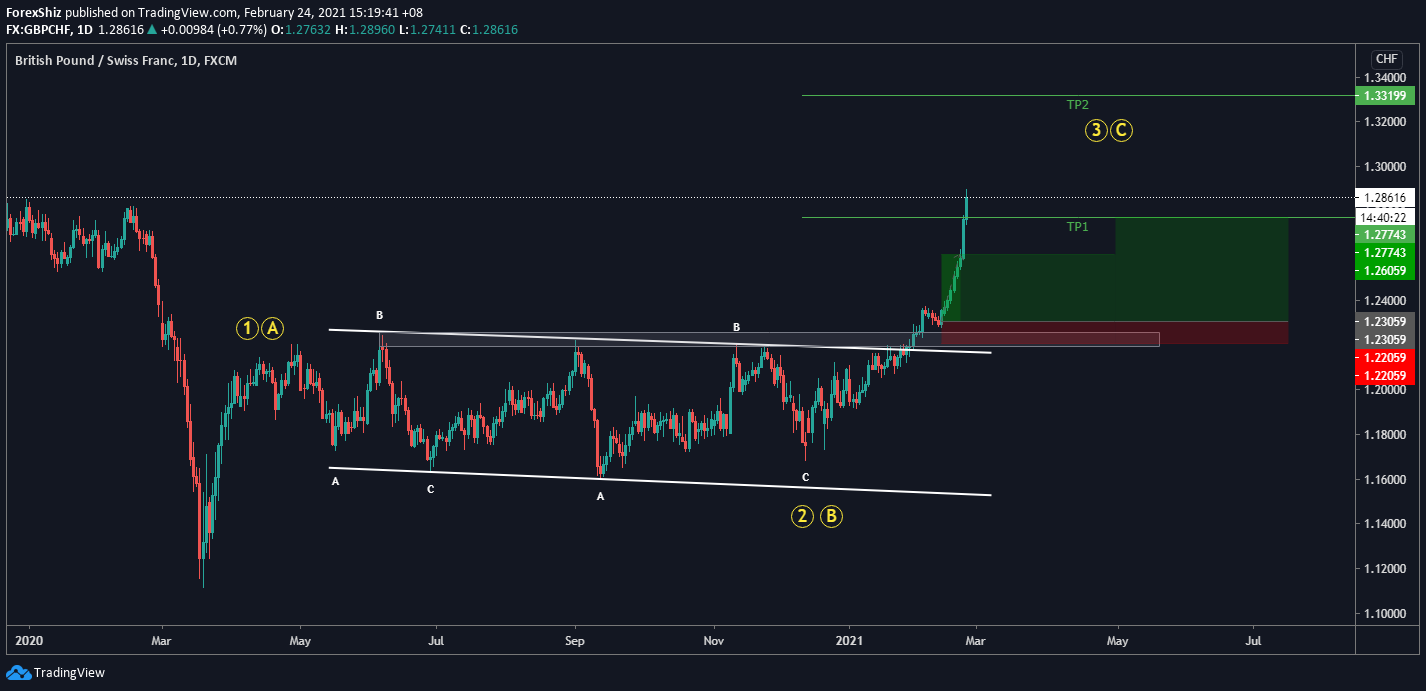The image size is (1426, 691).
Task: Click the 14:40:22 countdown label
Action: click(x=1385, y=216)
